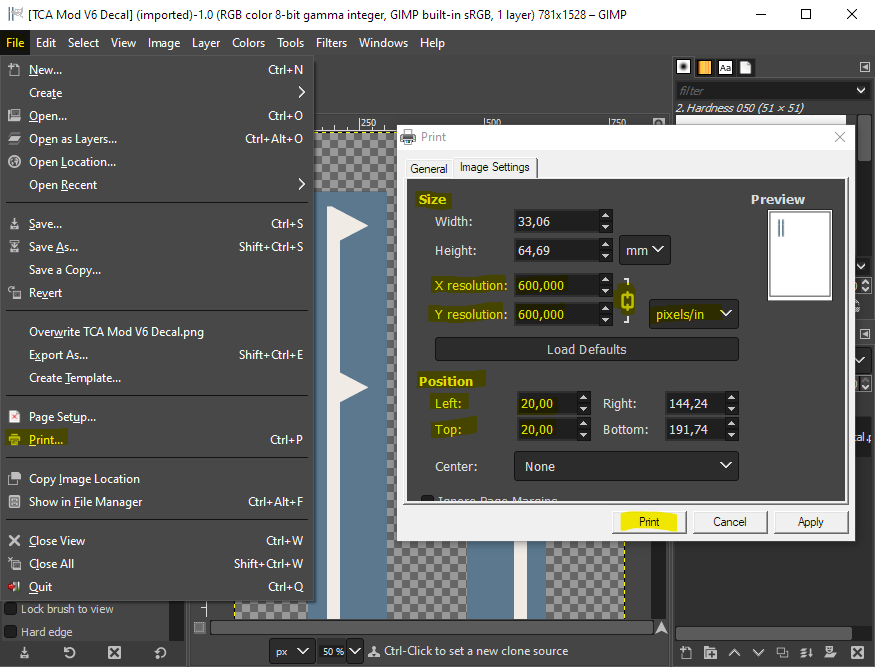Image resolution: width=875 pixels, height=667 pixels.
Task: Open the size unit mm dropdown
Action: [645, 250]
